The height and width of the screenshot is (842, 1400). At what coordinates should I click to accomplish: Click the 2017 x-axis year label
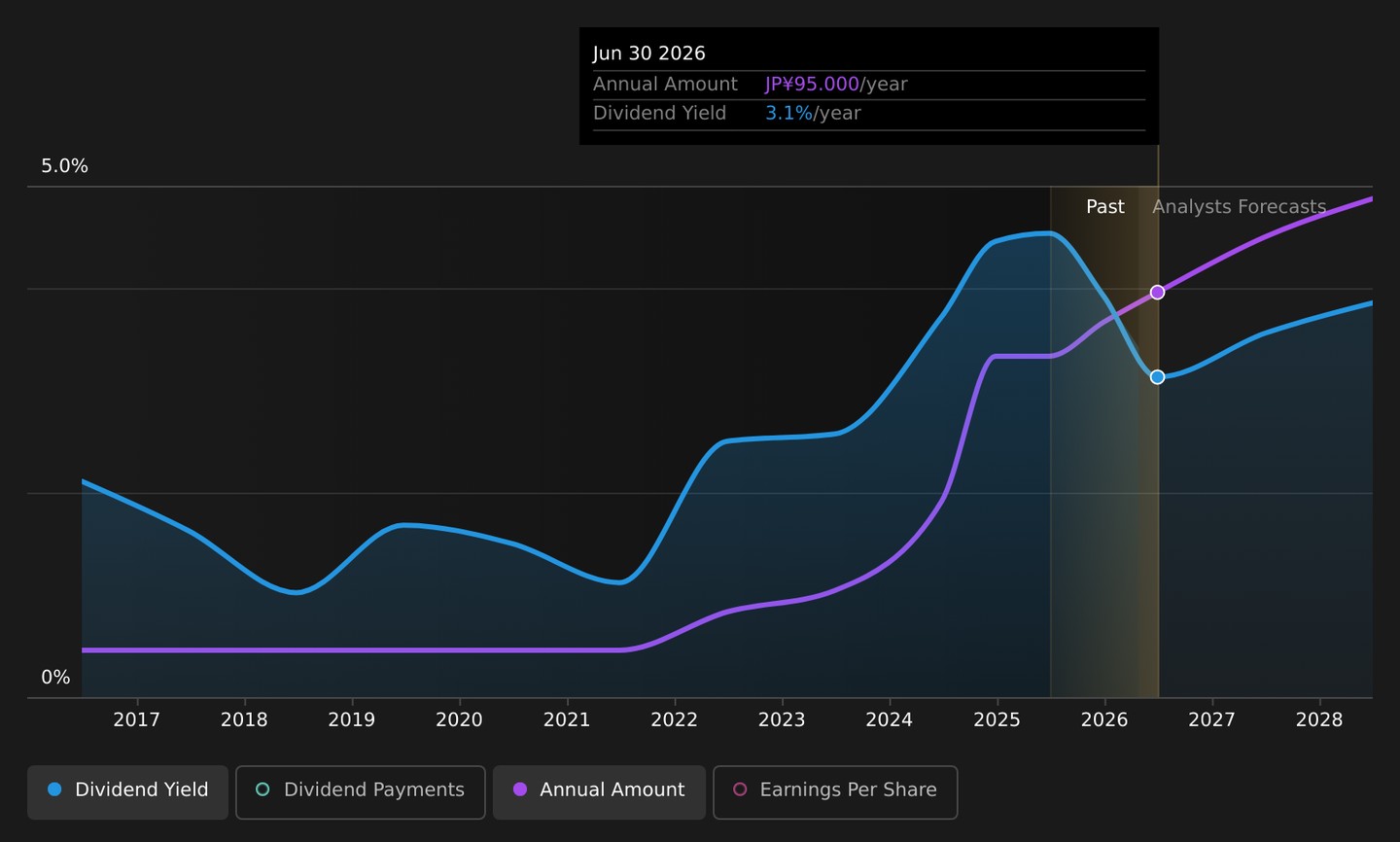[x=137, y=719]
